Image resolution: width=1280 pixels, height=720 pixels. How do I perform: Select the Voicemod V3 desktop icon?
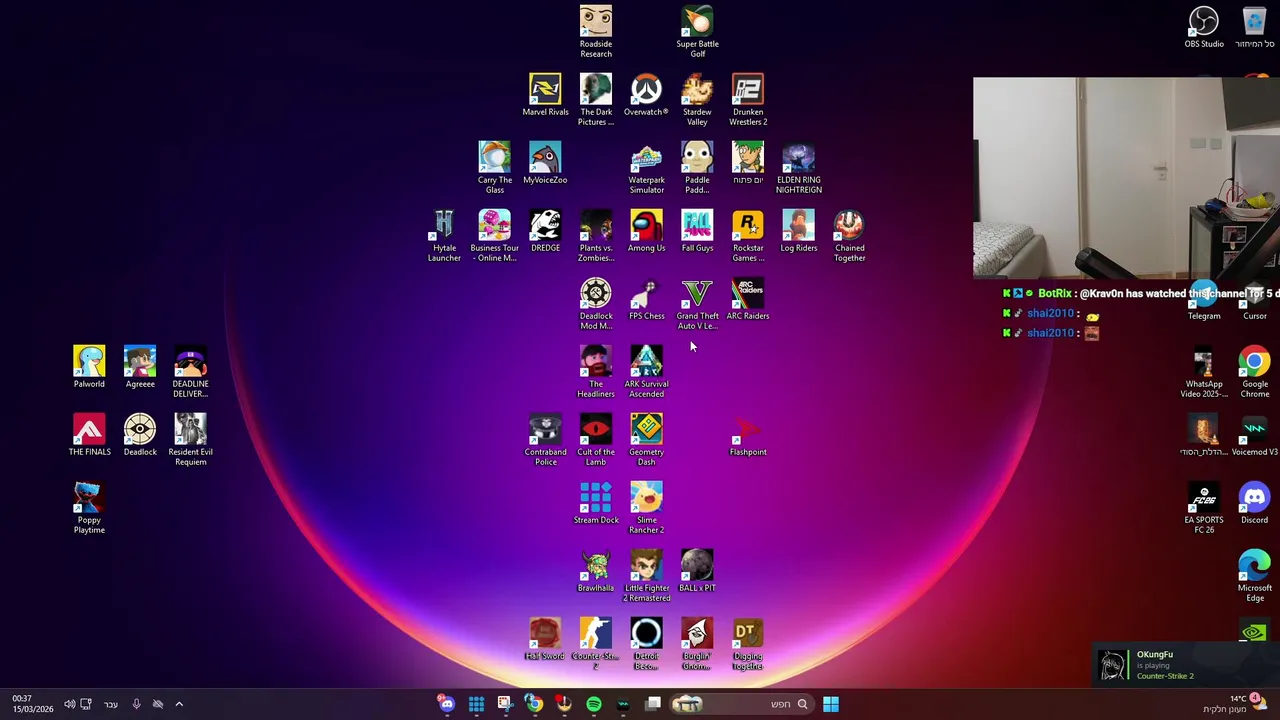point(1254,435)
